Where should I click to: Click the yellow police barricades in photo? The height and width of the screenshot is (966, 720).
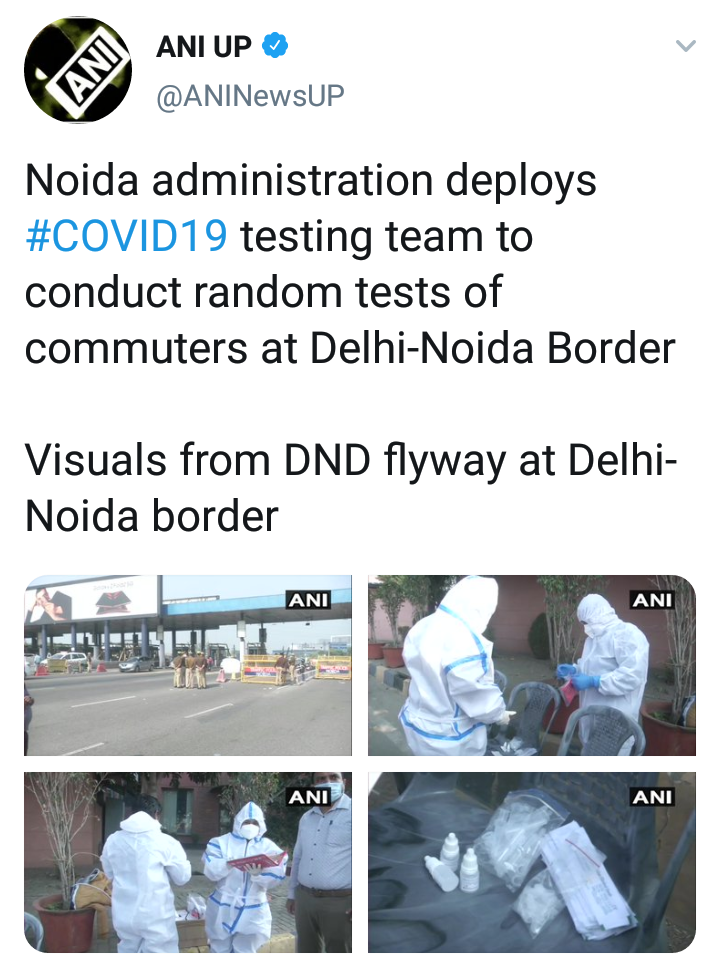(296, 669)
